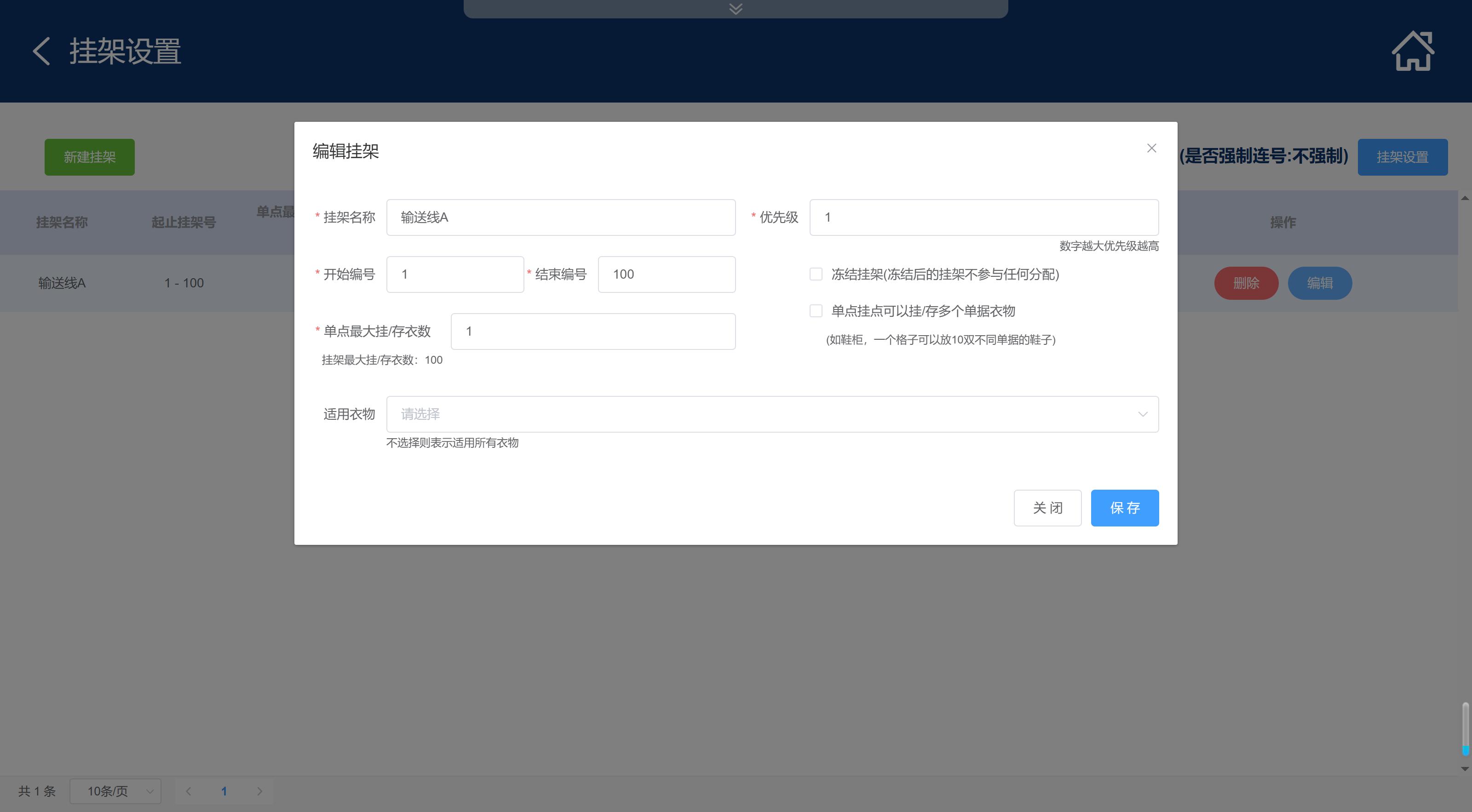Click the 优先级 input field
Screen dimensions: 1472x812
(983, 217)
